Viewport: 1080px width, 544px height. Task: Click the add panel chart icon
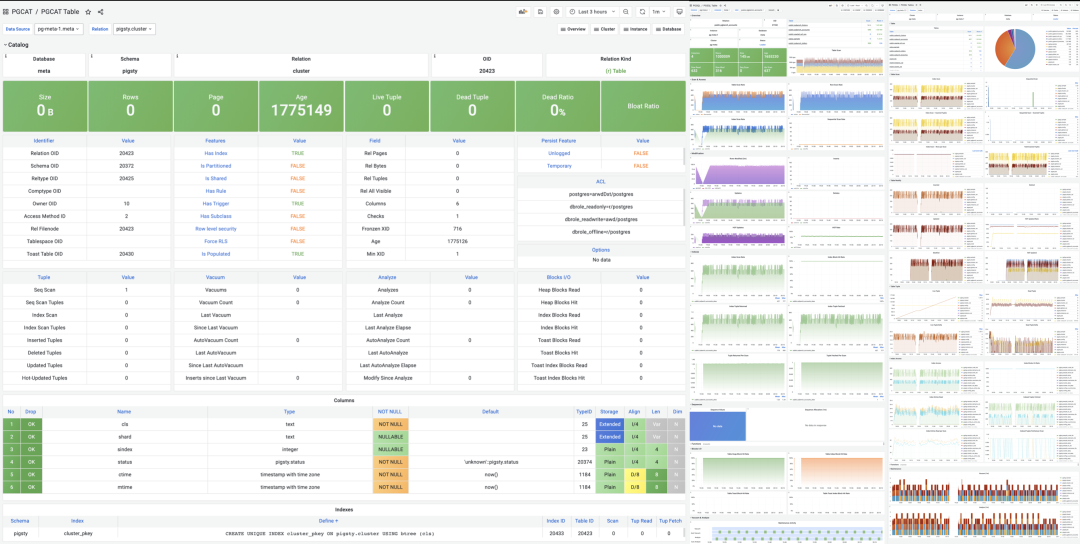tap(523, 11)
